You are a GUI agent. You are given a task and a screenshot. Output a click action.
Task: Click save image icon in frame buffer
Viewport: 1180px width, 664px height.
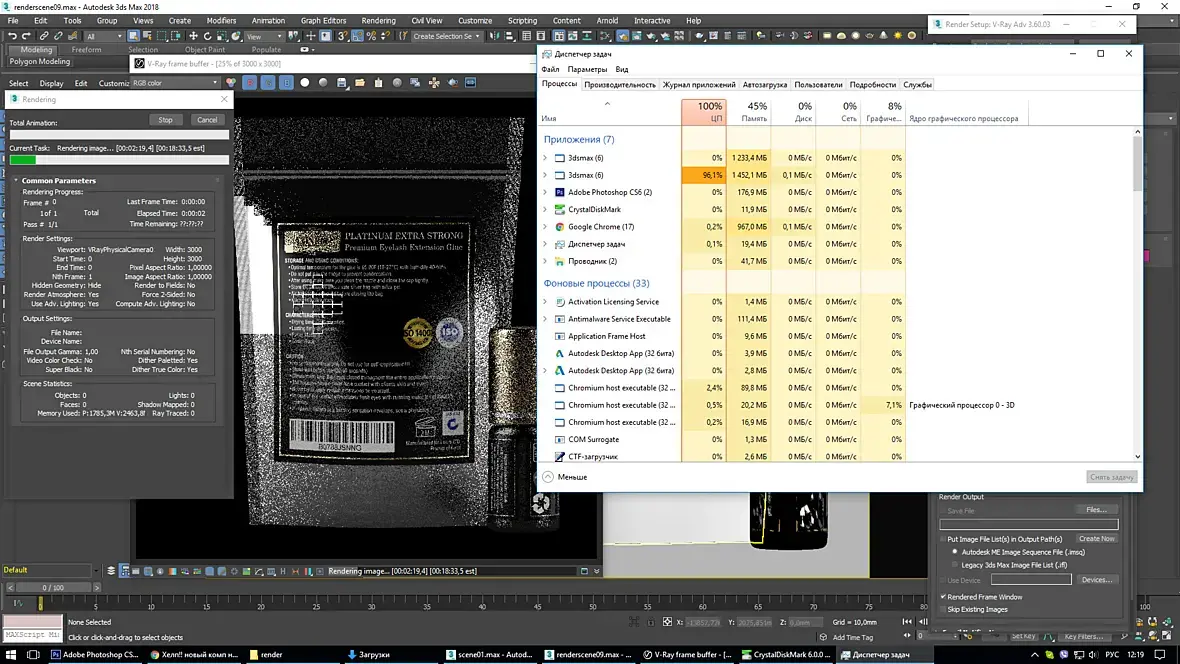[341, 83]
